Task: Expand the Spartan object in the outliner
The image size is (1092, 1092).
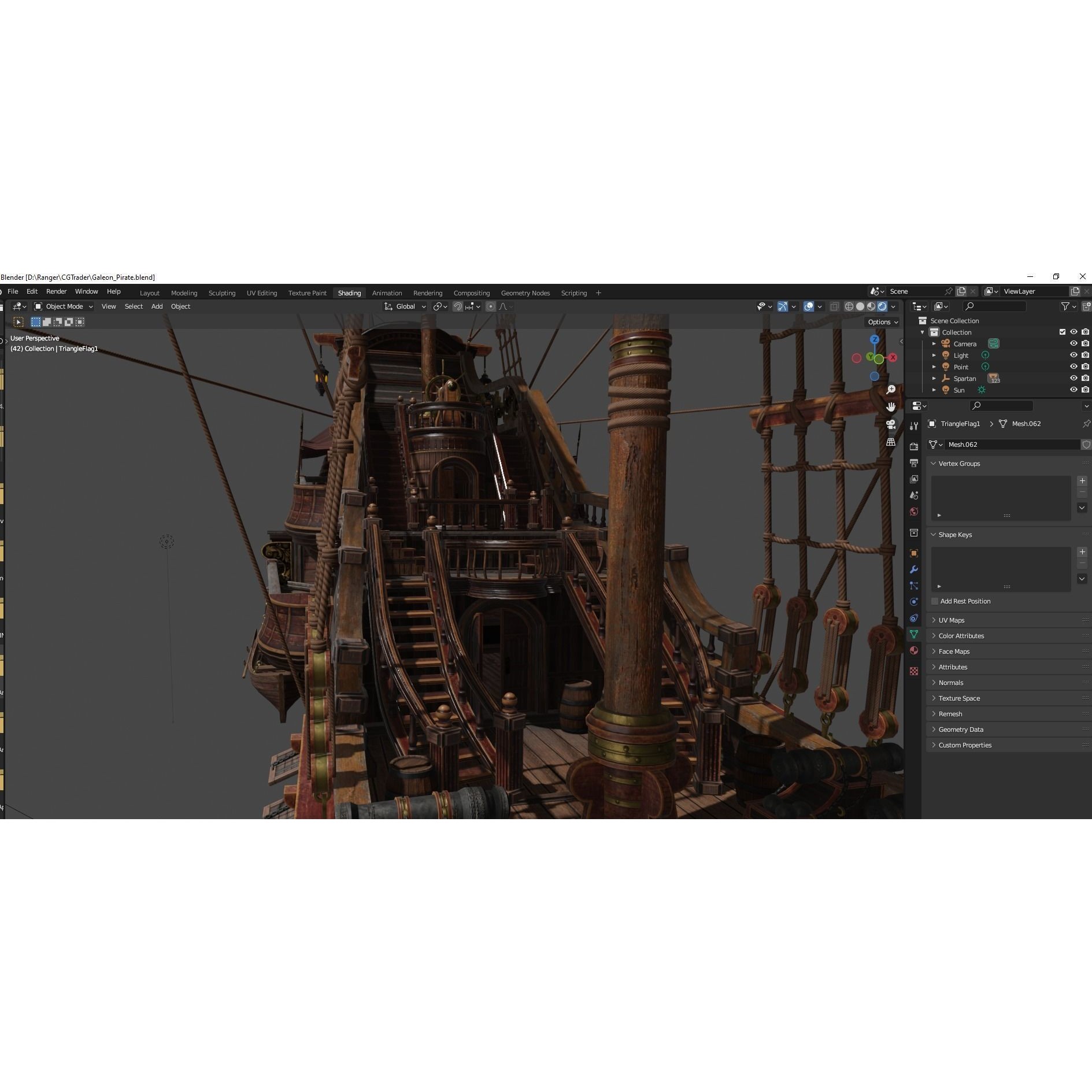Action: [935, 378]
